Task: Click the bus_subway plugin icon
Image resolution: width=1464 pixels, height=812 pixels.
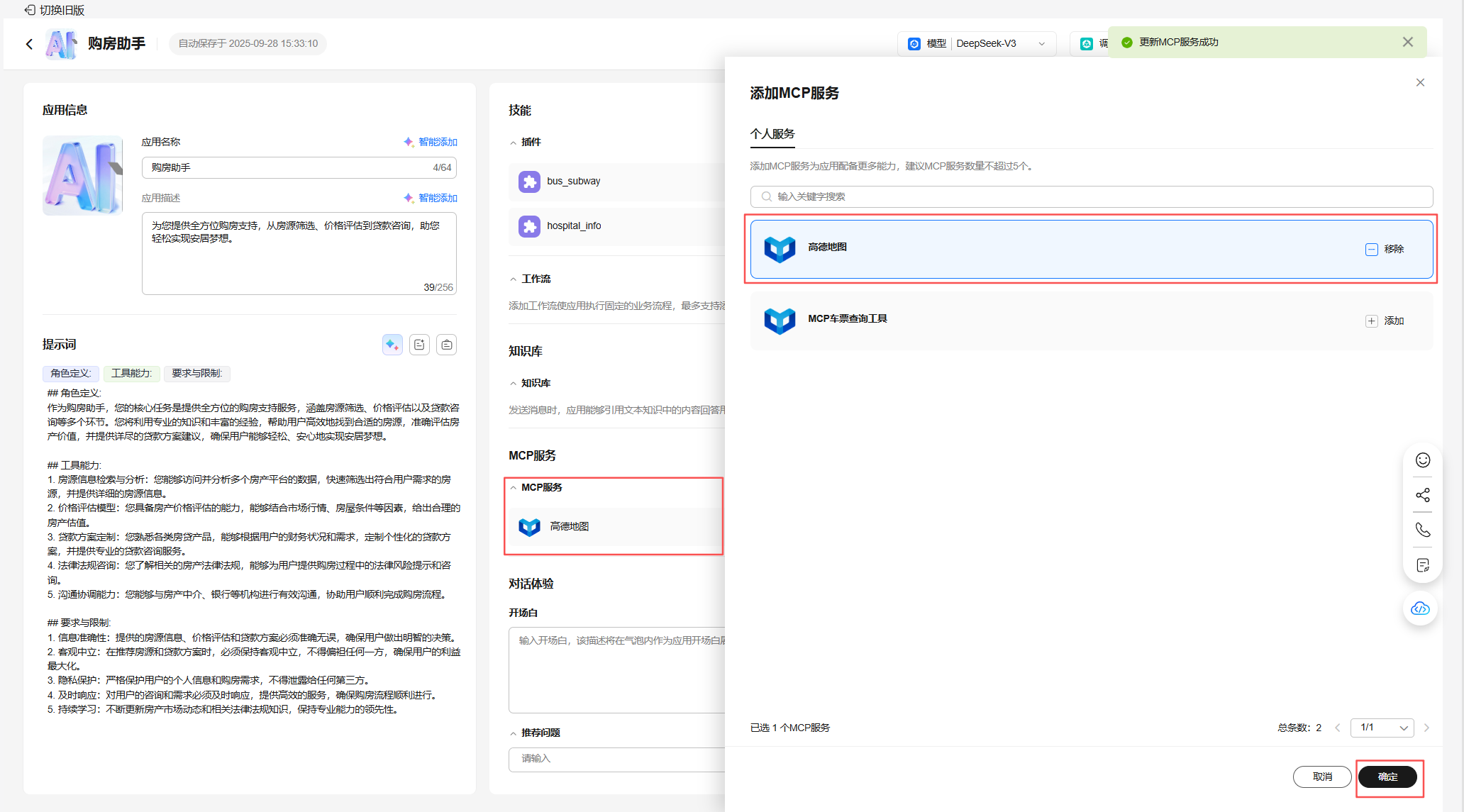Action: [x=529, y=182]
